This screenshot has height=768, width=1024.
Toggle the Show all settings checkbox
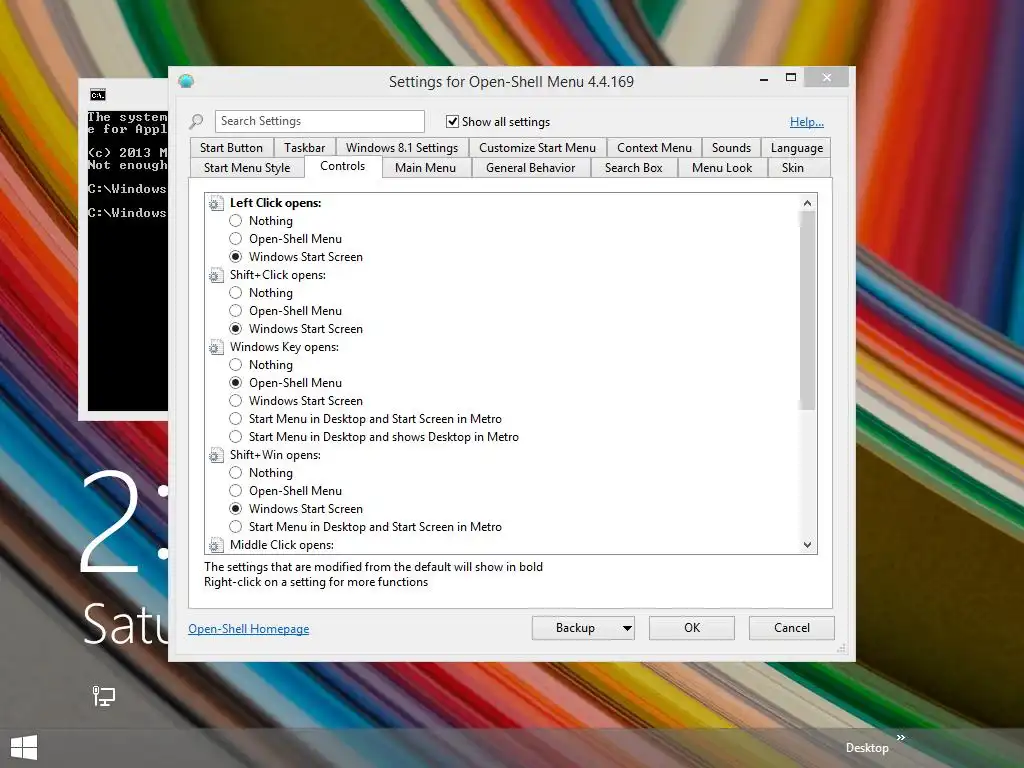click(x=452, y=121)
